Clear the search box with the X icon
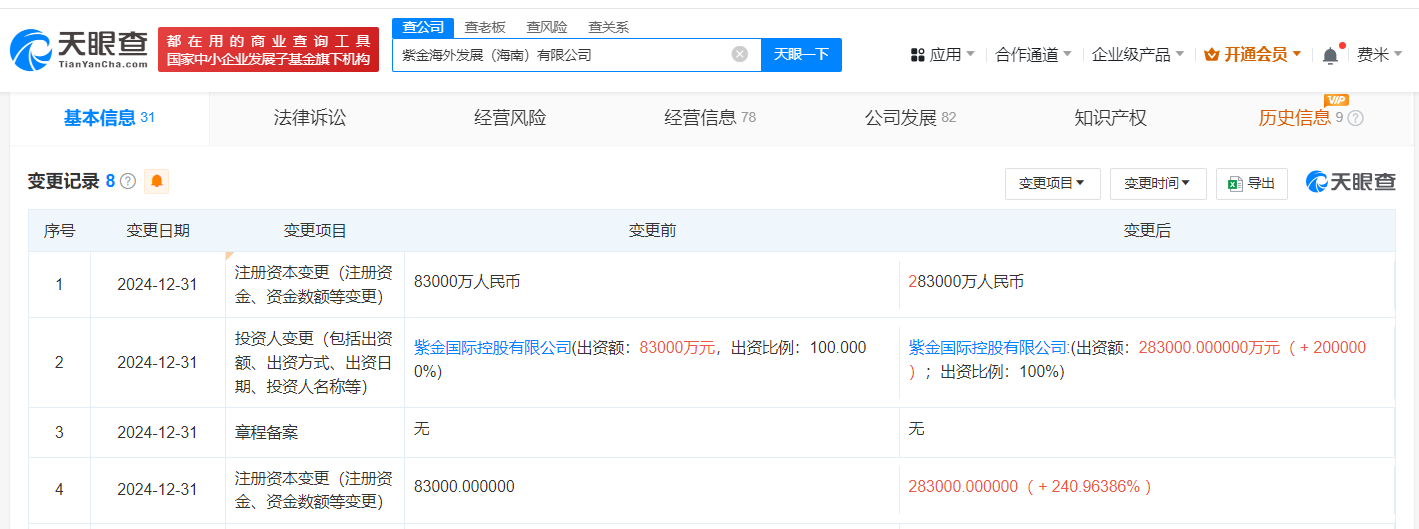 [x=739, y=54]
